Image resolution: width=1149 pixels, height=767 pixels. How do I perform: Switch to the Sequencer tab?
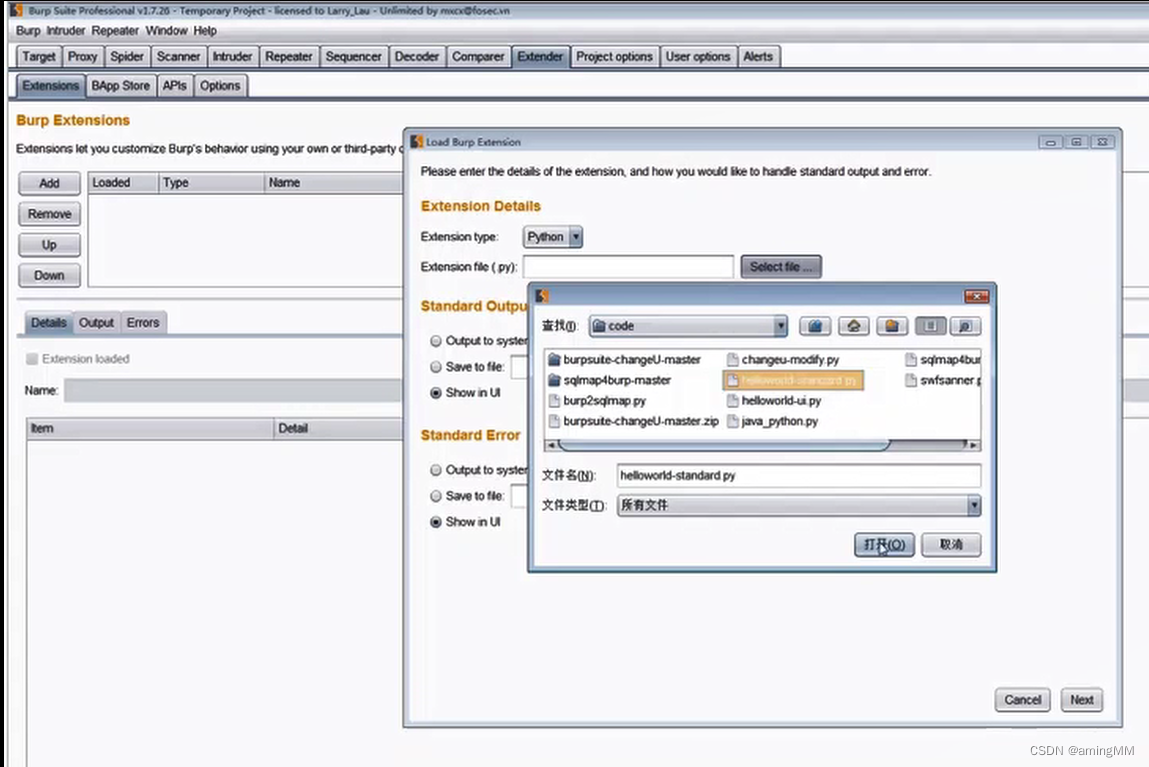click(353, 56)
